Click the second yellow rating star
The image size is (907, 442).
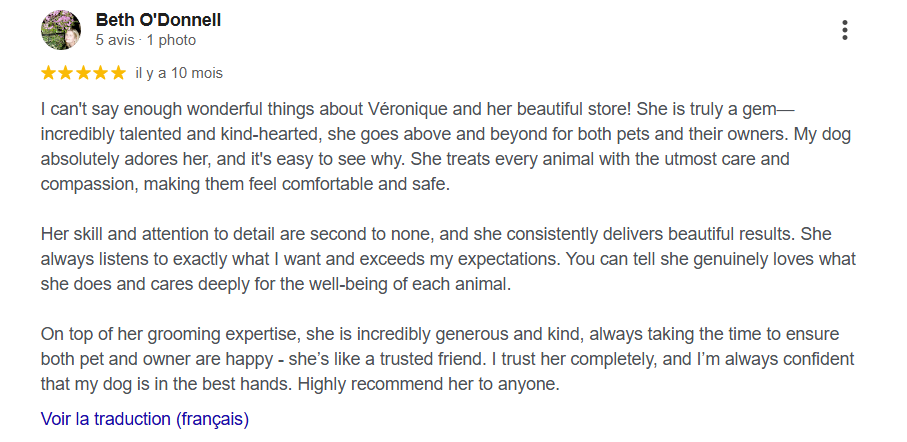click(x=65, y=73)
